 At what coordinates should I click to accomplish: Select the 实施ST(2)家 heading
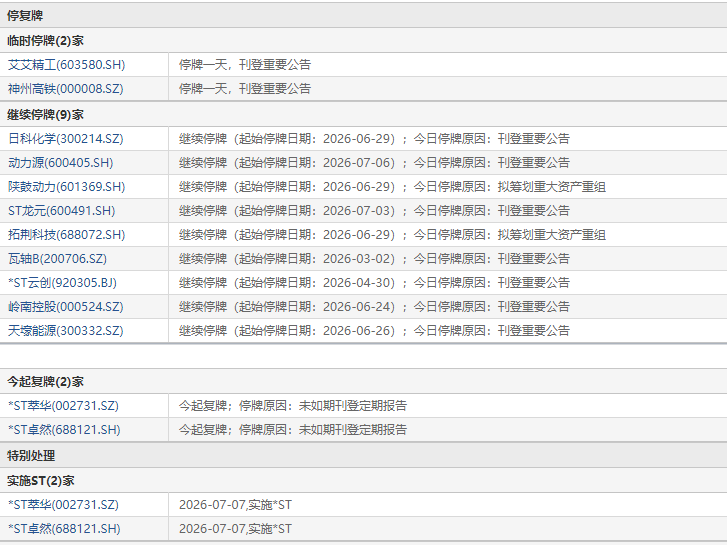point(41,481)
